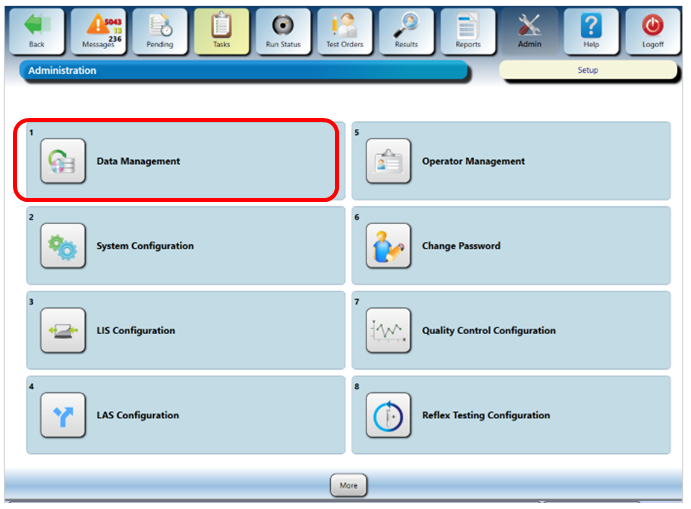691x509 pixels.
Task: Open Quality Control Configuration chart icon
Action: 388,331
